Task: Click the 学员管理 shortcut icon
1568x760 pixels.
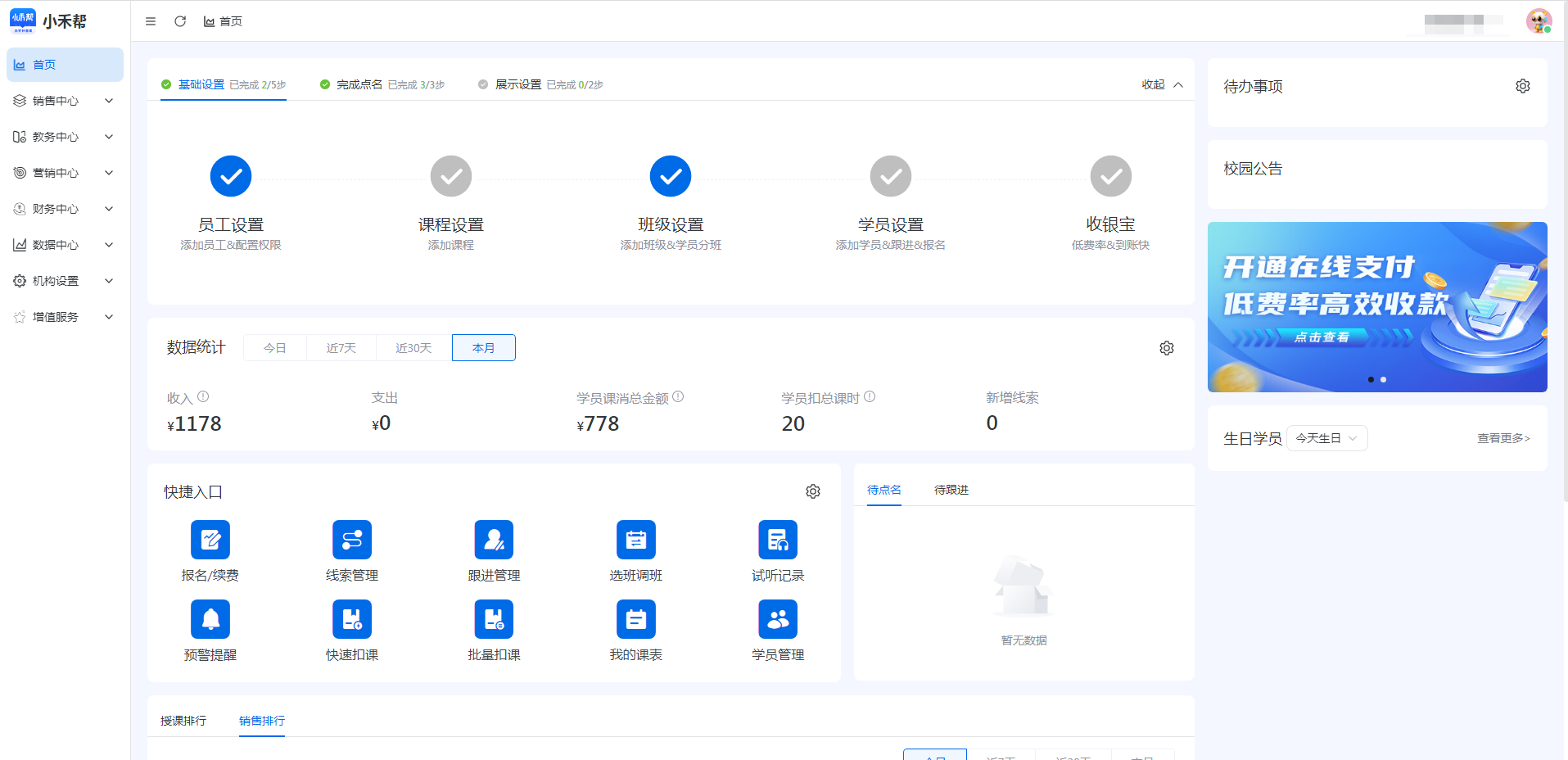Action: pos(778,620)
